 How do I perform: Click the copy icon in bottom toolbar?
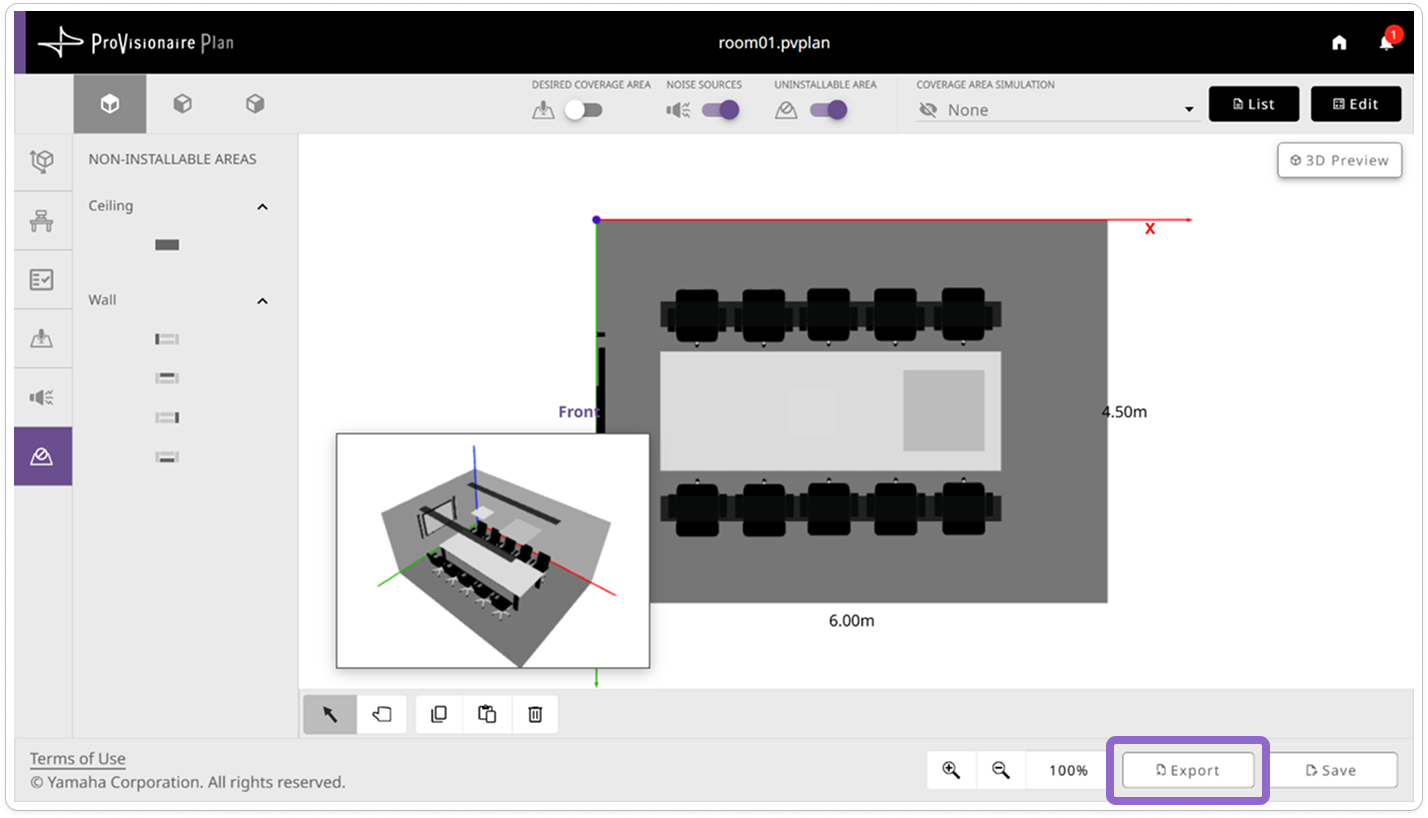[438, 715]
